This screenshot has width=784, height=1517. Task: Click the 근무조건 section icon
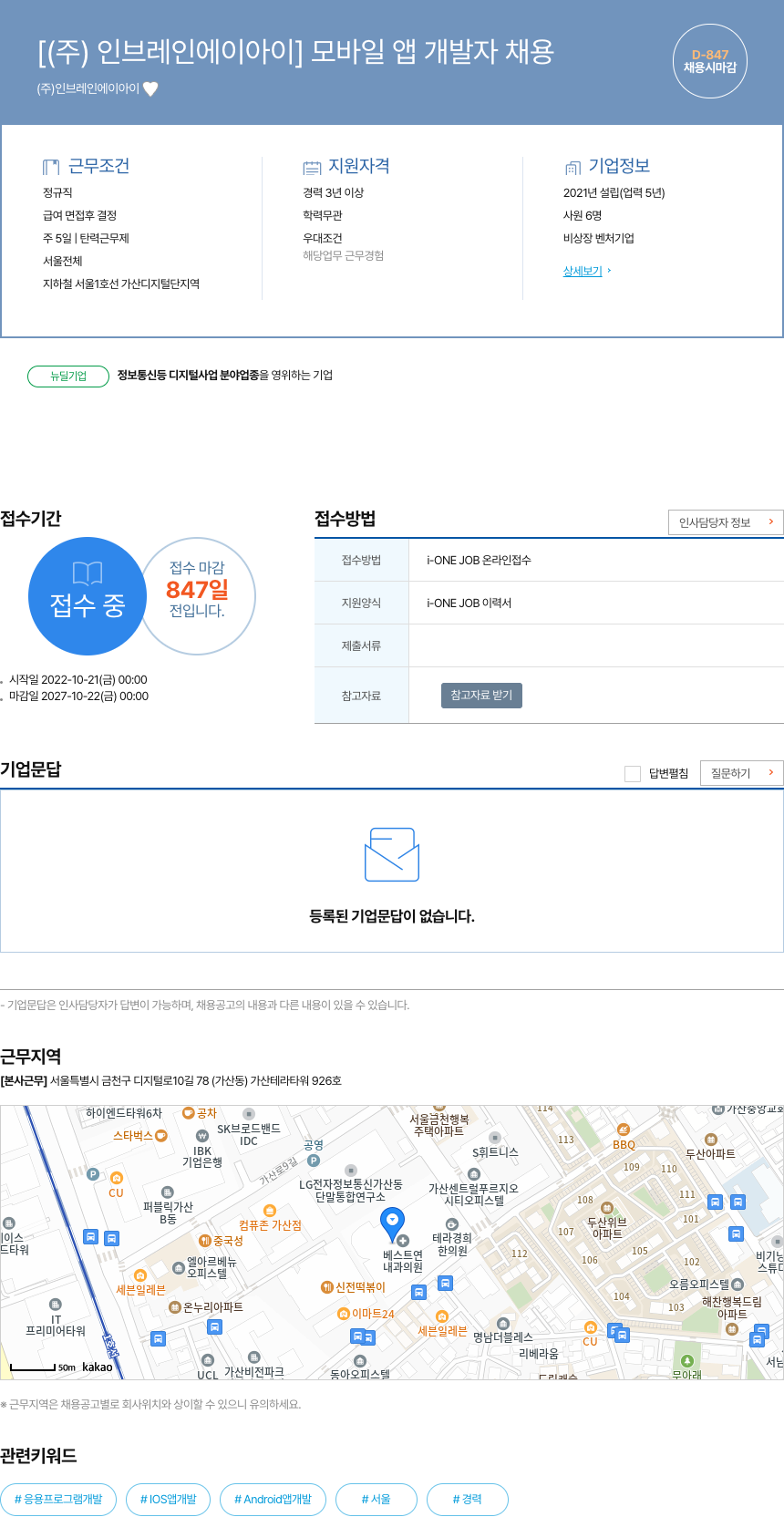[51, 167]
